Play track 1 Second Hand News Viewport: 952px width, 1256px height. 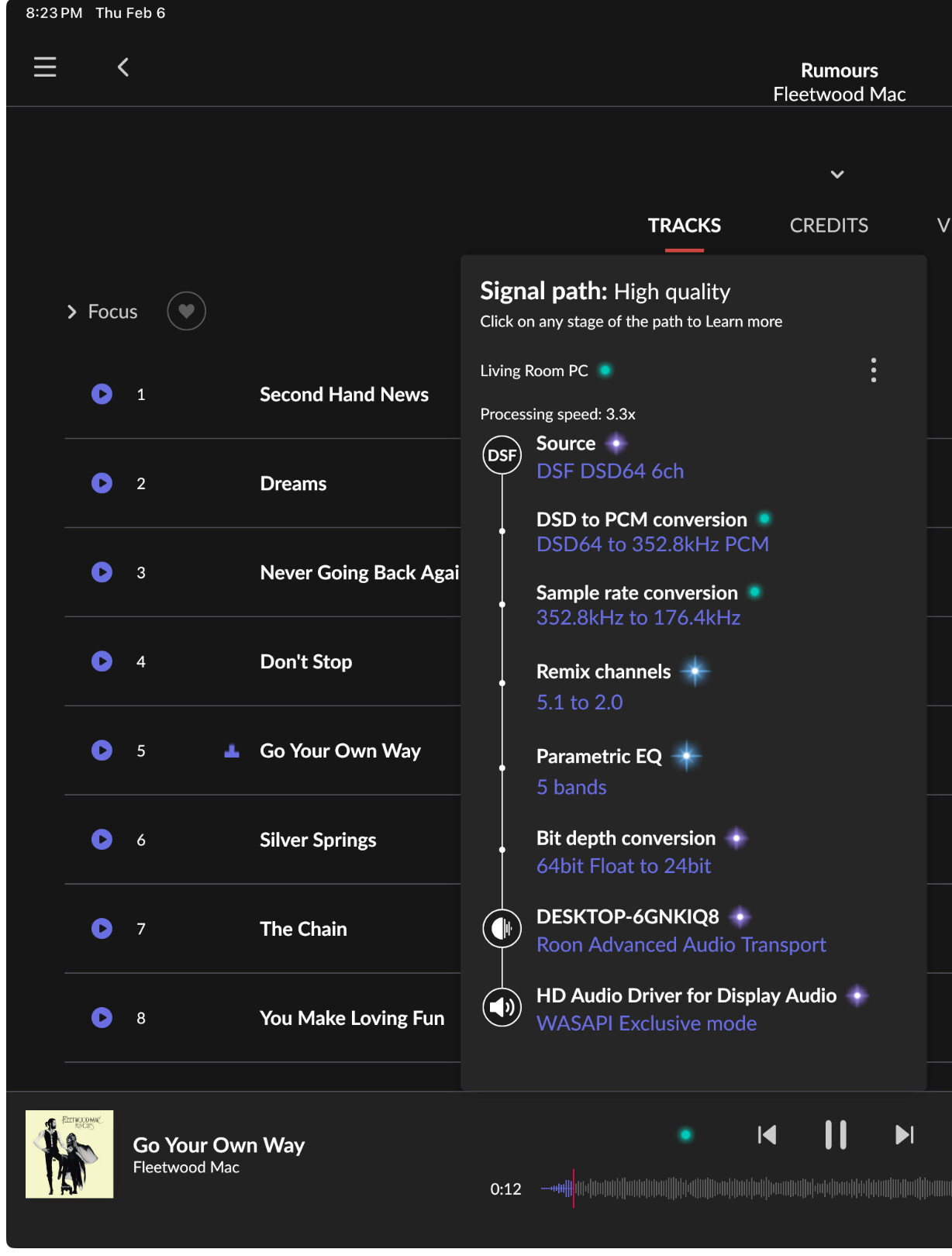click(102, 394)
